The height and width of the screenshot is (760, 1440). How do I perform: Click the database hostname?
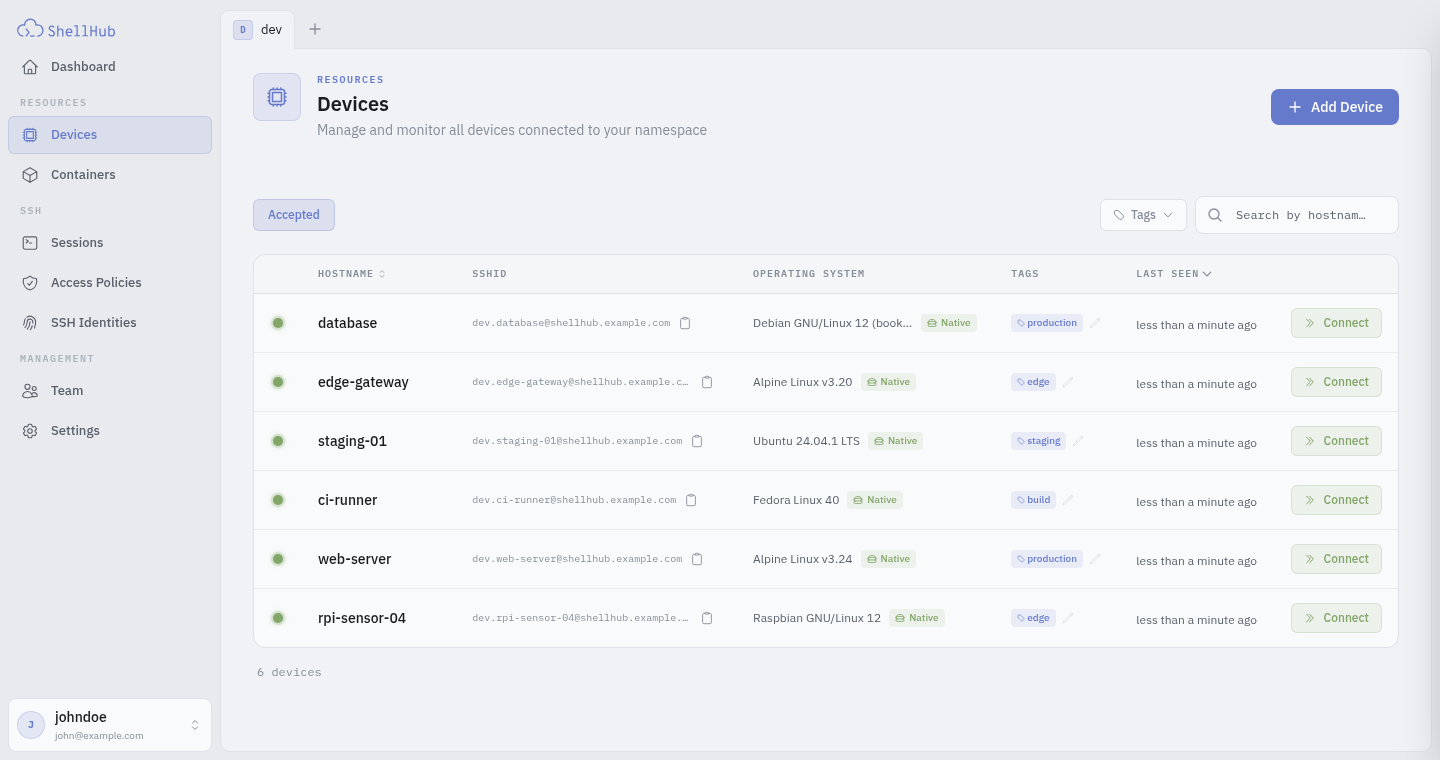347,323
